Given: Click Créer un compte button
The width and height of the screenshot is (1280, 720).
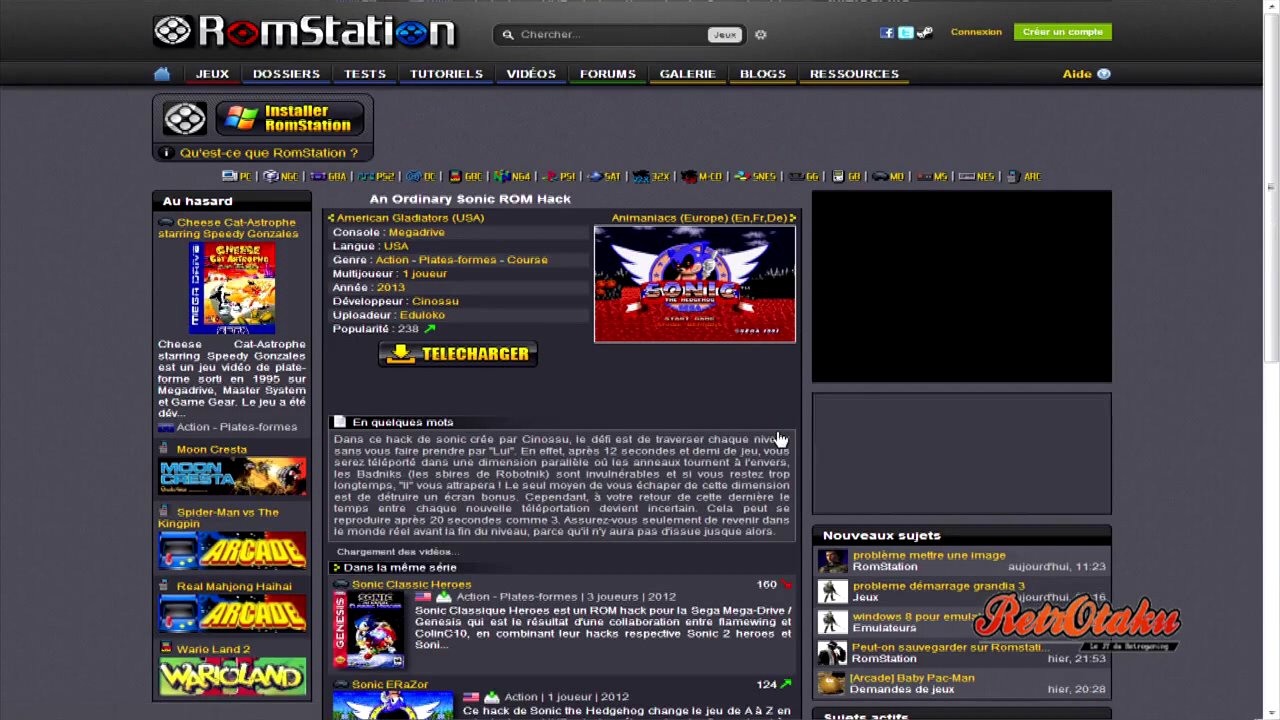Looking at the screenshot, I should (1063, 32).
